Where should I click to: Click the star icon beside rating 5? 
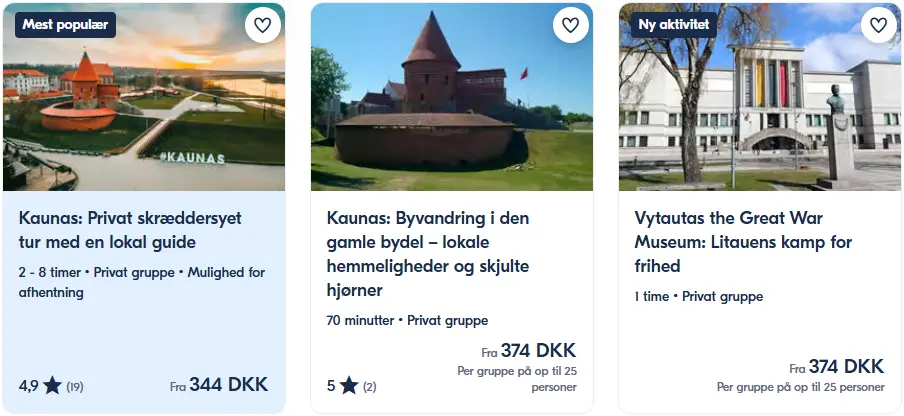point(349,385)
